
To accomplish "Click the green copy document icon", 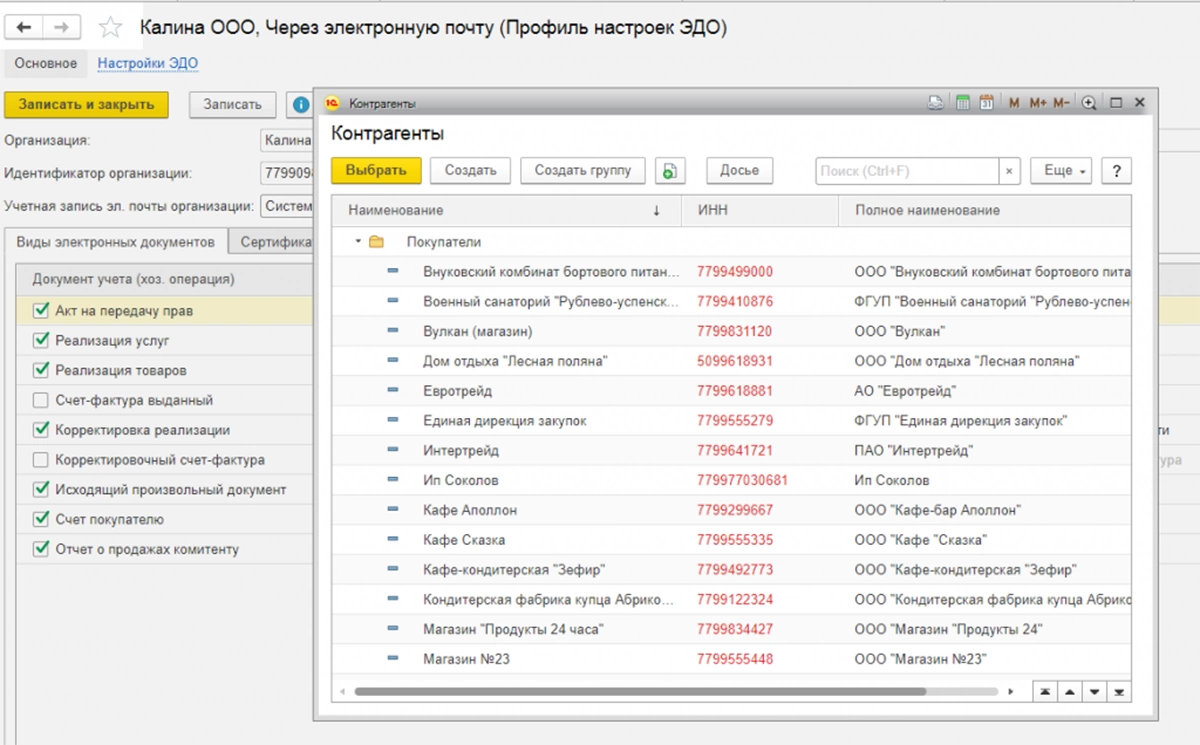I will [x=670, y=171].
